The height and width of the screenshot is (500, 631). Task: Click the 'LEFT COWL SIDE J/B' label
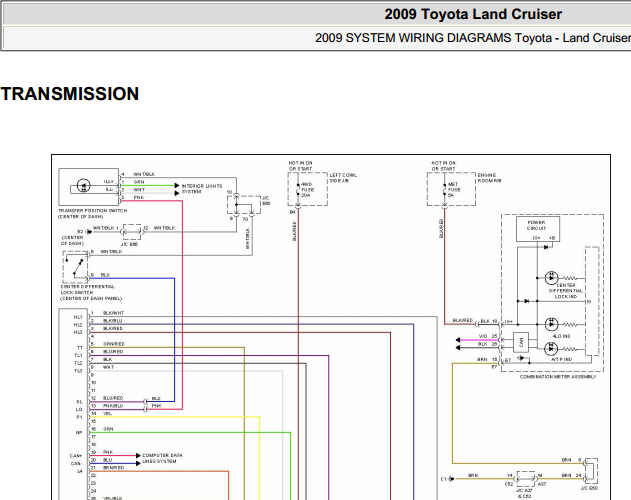tap(343, 178)
